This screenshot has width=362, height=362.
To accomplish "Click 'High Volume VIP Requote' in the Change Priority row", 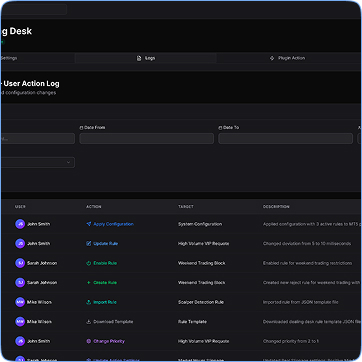I will click(x=203, y=341).
